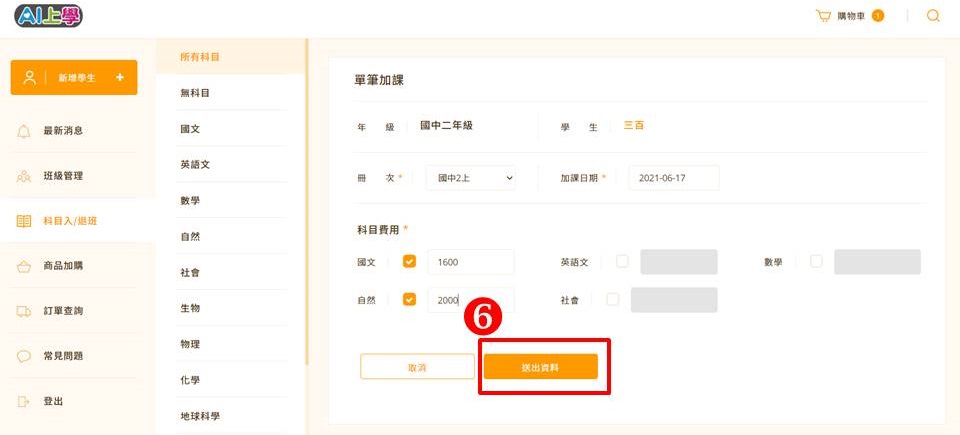Open 班級管理 people icon
The width and height of the screenshot is (960, 435).
point(23,176)
